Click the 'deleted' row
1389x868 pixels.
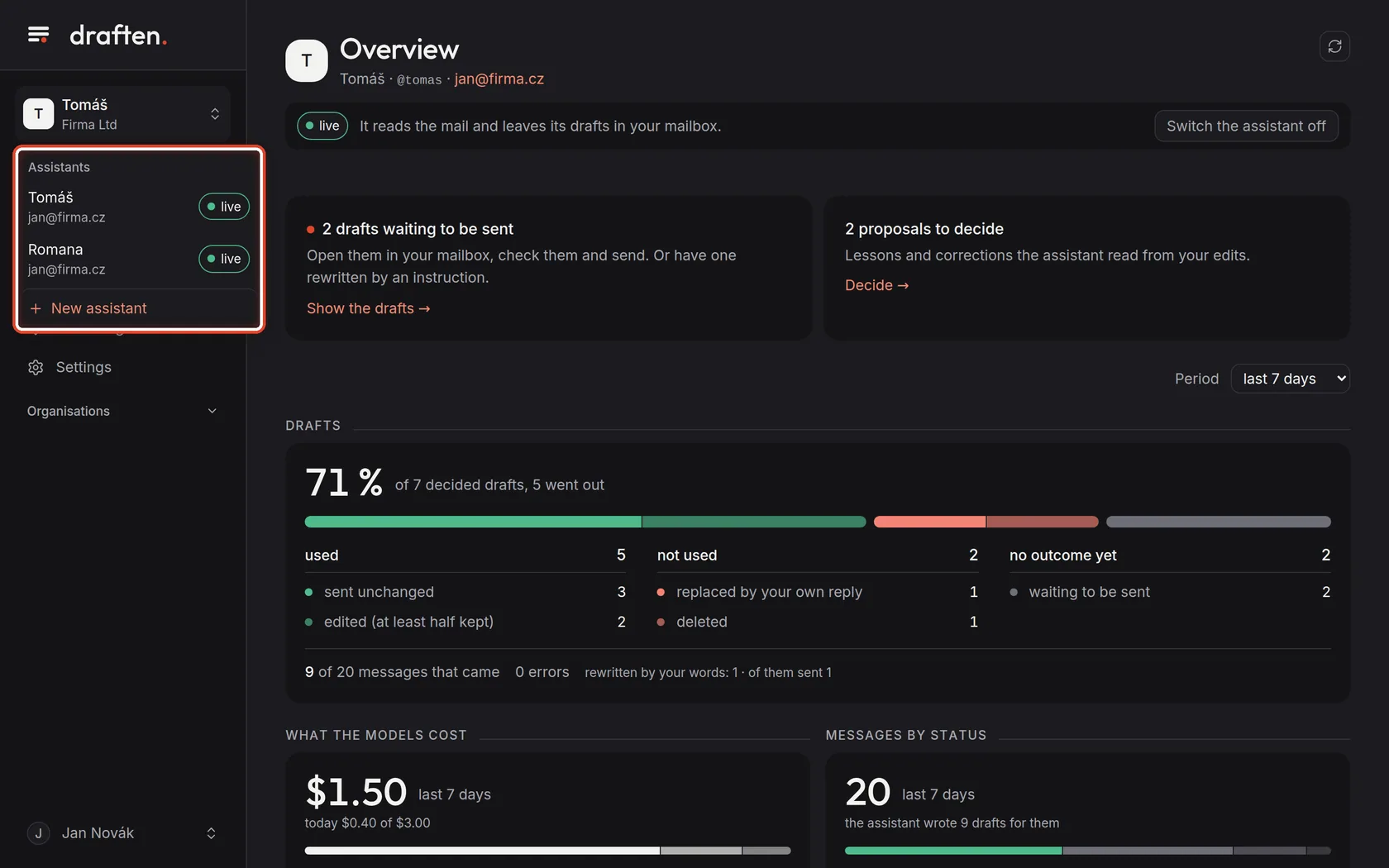point(818,622)
